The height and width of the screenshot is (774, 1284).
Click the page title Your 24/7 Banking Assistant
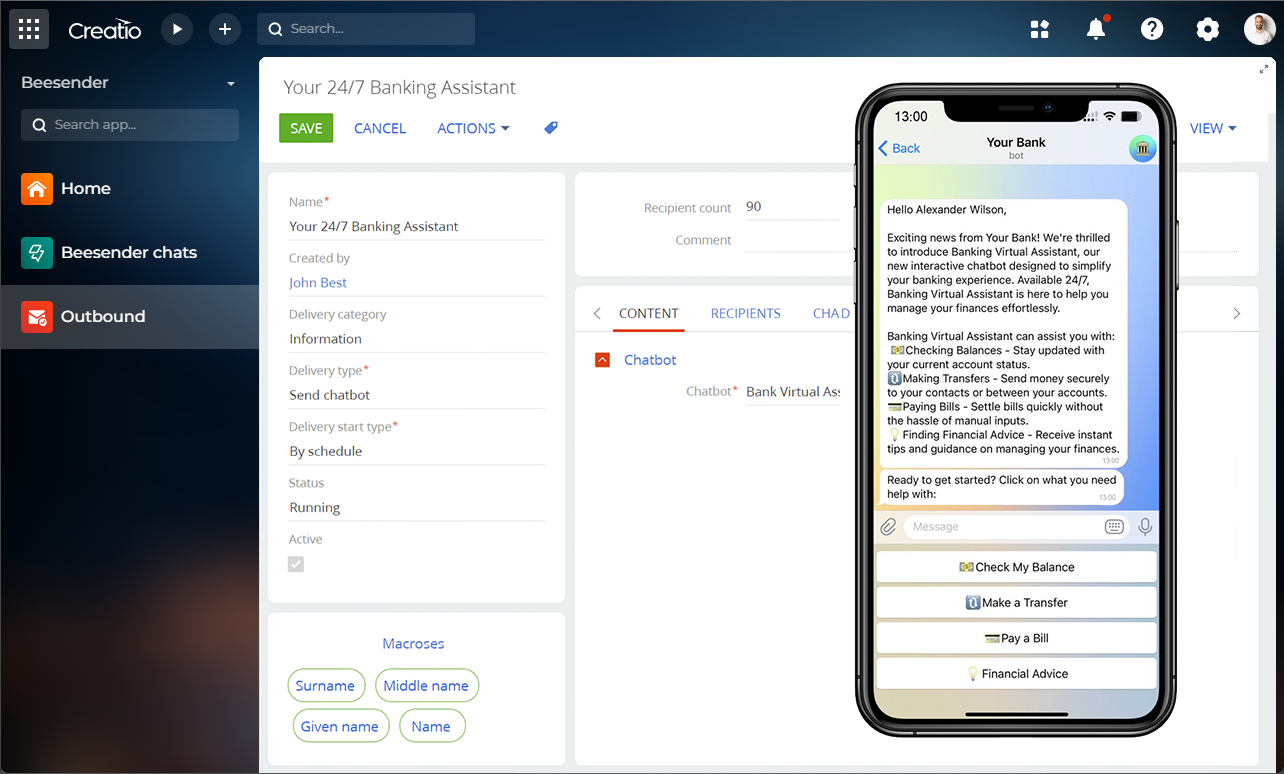tap(400, 88)
